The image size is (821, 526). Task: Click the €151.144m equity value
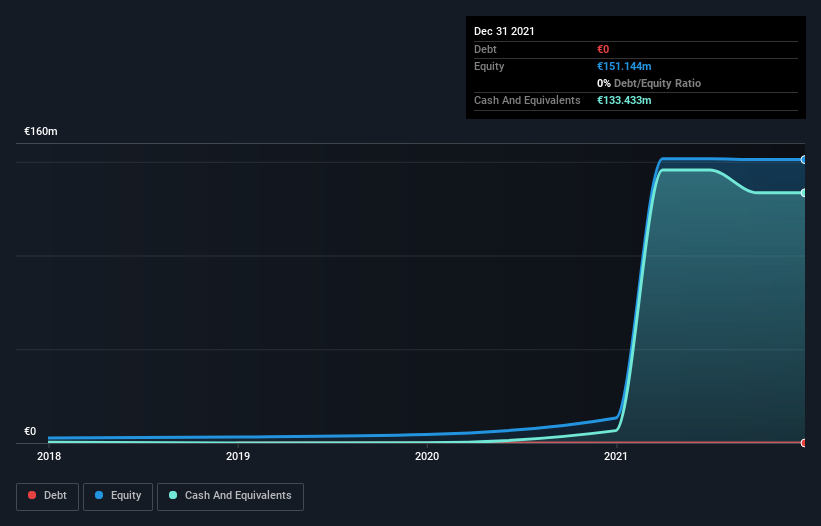[x=624, y=66]
